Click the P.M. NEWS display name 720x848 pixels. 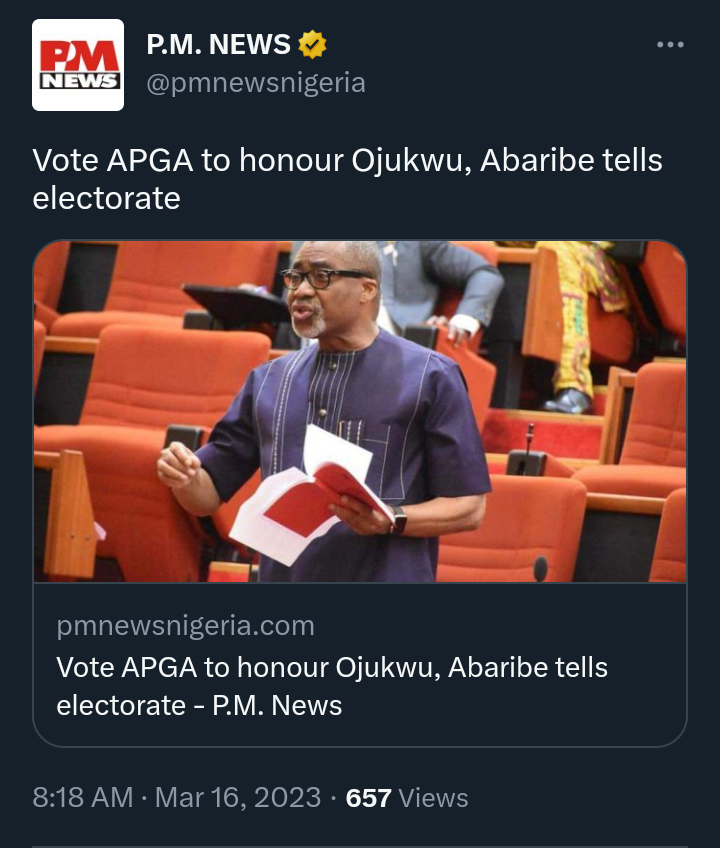coord(219,45)
